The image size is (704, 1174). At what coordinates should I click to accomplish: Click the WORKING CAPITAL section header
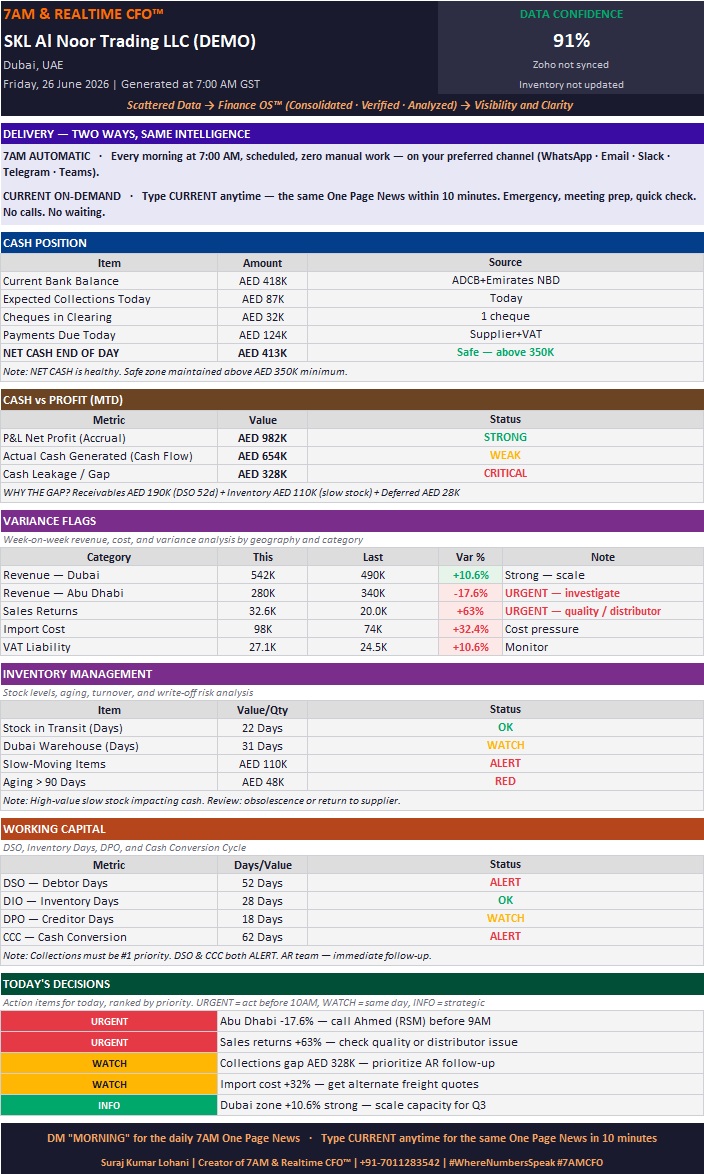pos(352,829)
